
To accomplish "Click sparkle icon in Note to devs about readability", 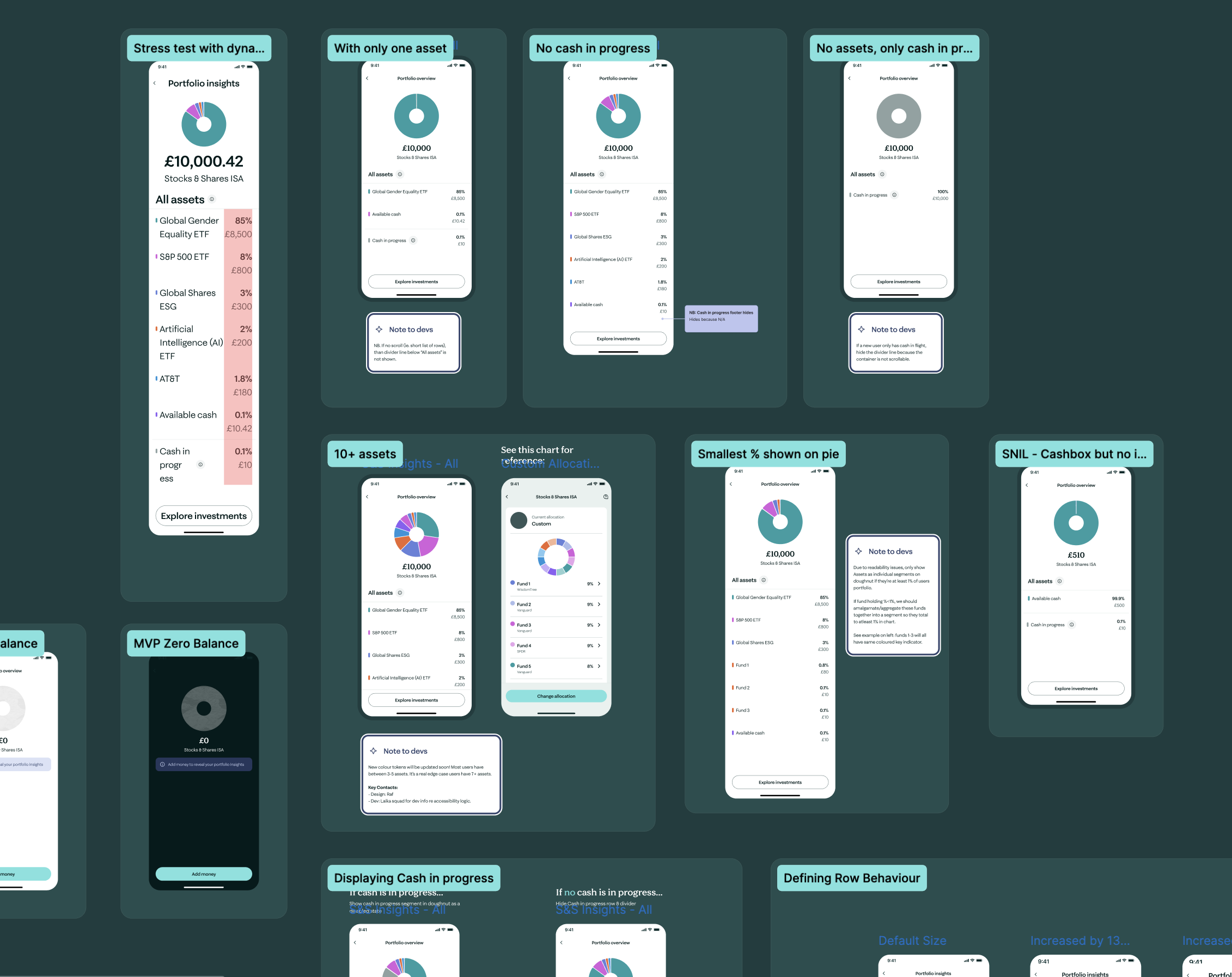I will click(x=858, y=551).
